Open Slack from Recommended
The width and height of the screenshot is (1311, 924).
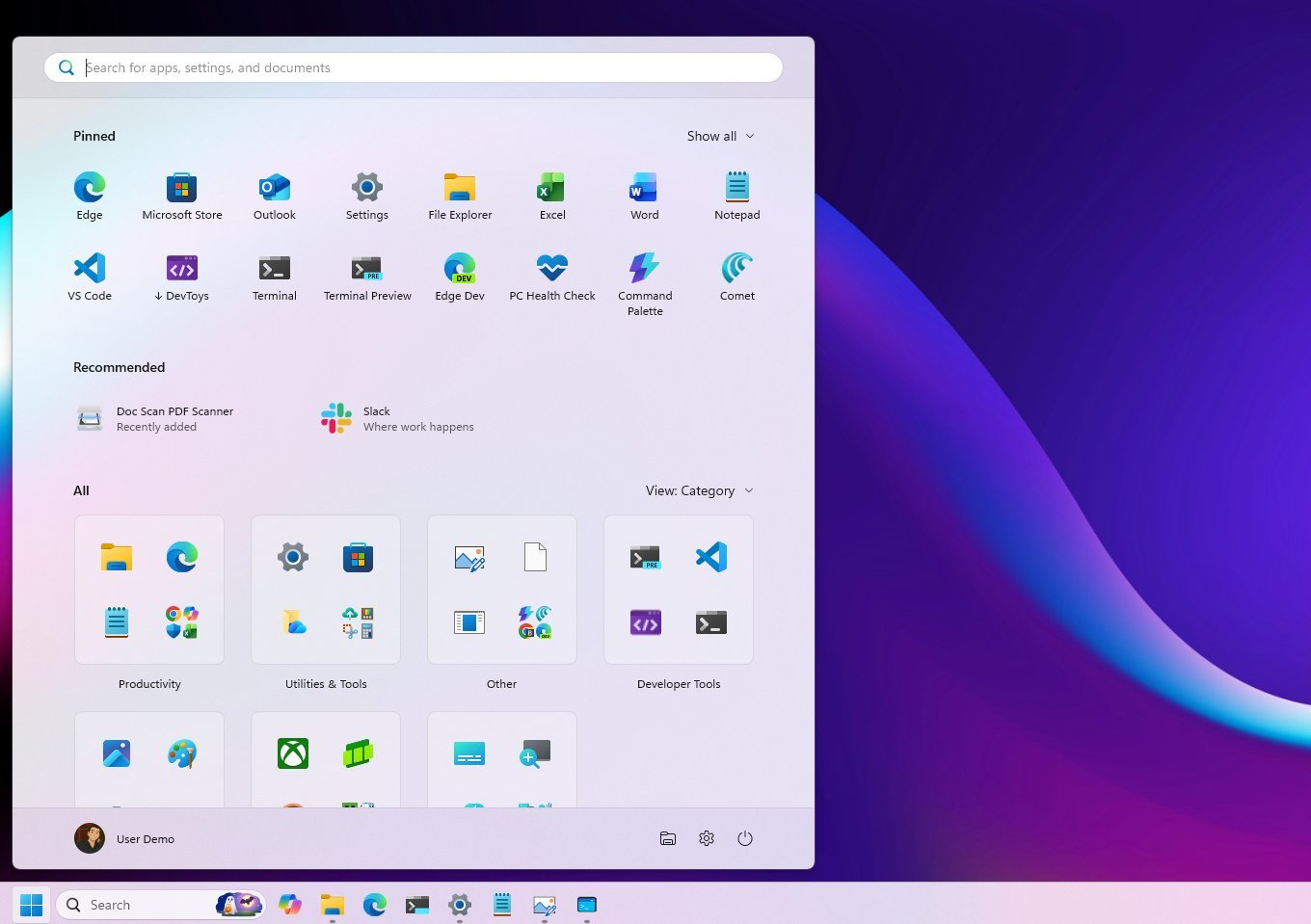396,418
